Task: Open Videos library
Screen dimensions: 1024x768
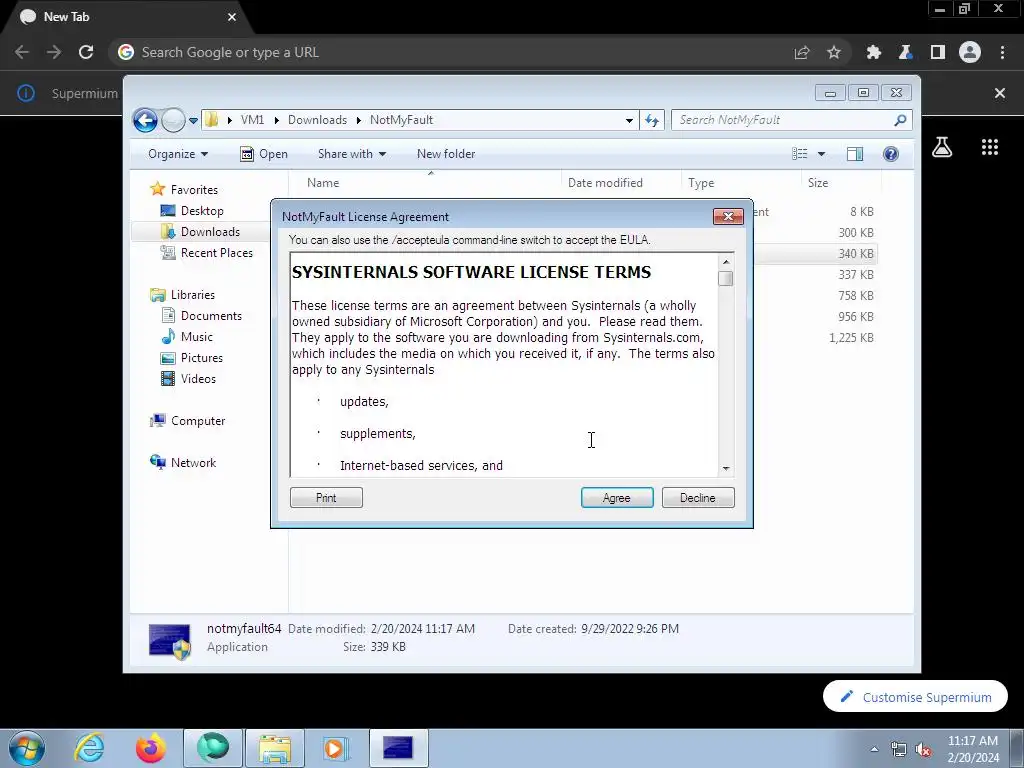Action: click(x=198, y=379)
